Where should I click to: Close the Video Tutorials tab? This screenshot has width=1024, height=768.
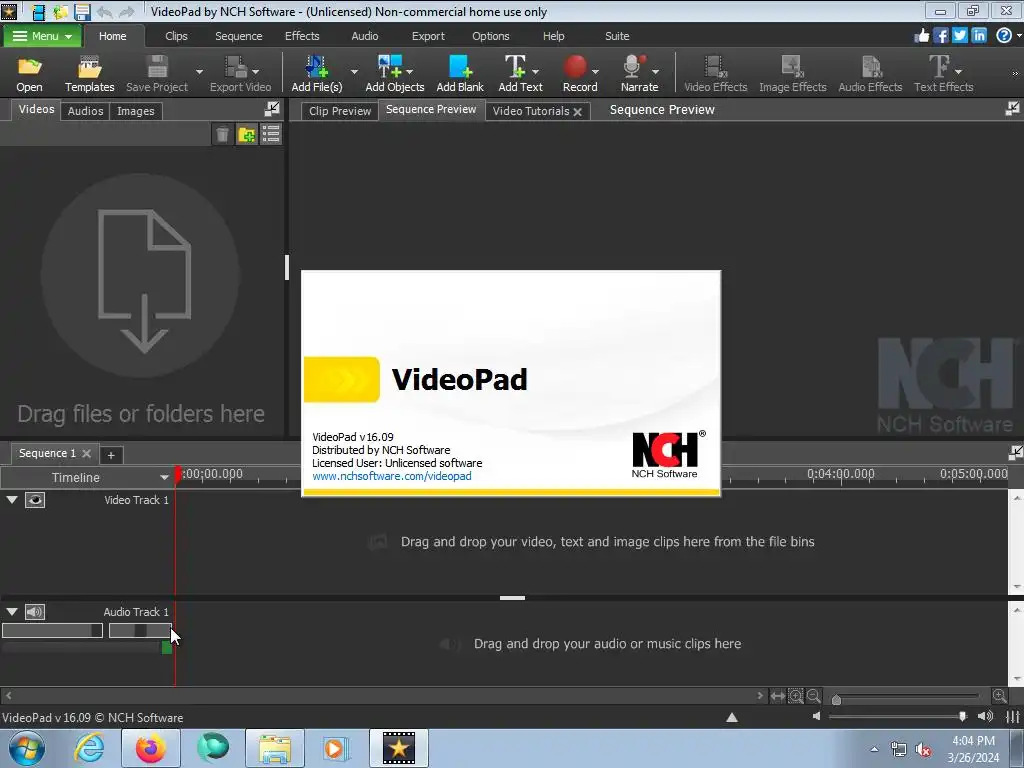click(577, 112)
